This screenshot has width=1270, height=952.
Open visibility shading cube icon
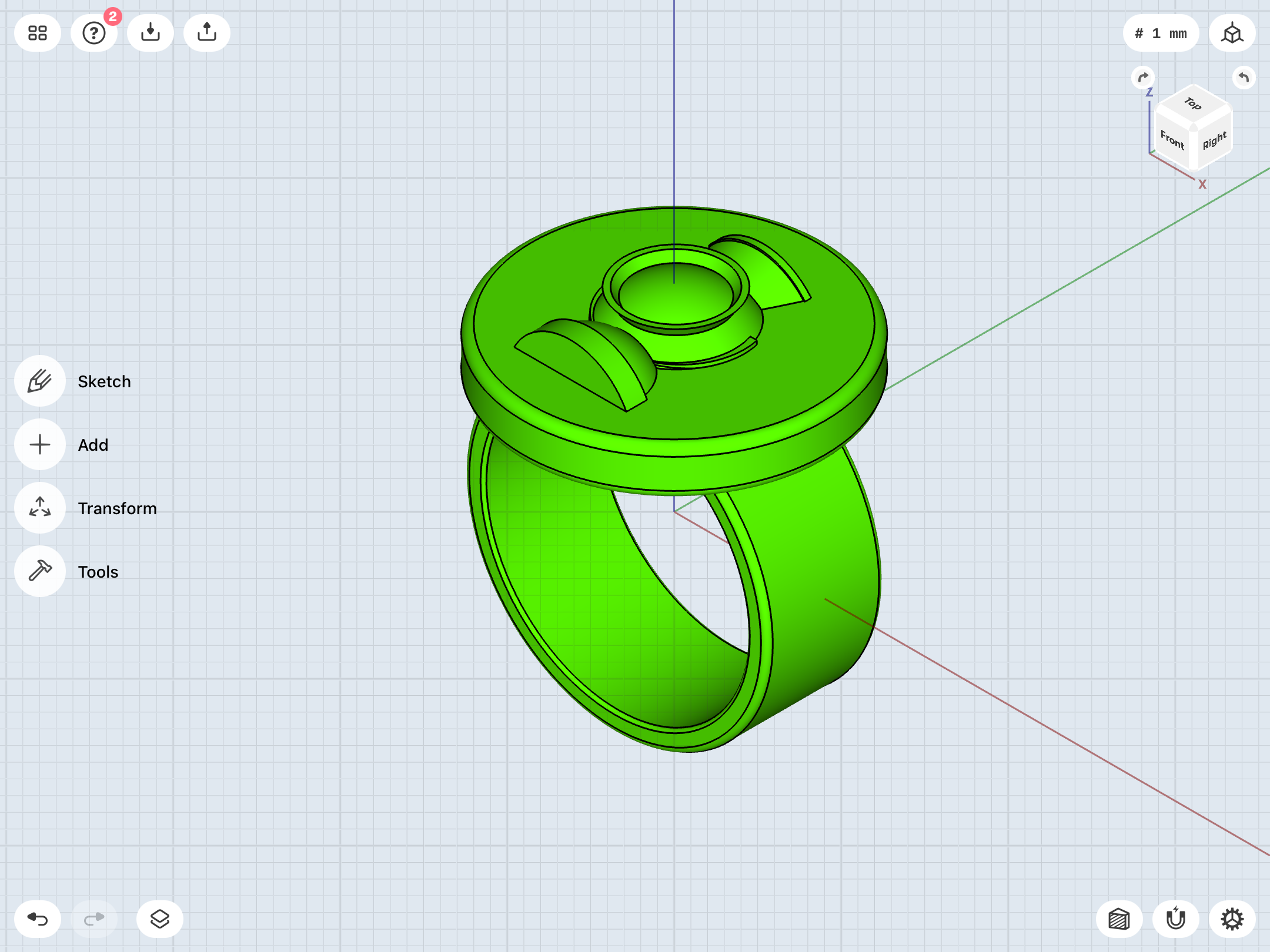point(1119,919)
